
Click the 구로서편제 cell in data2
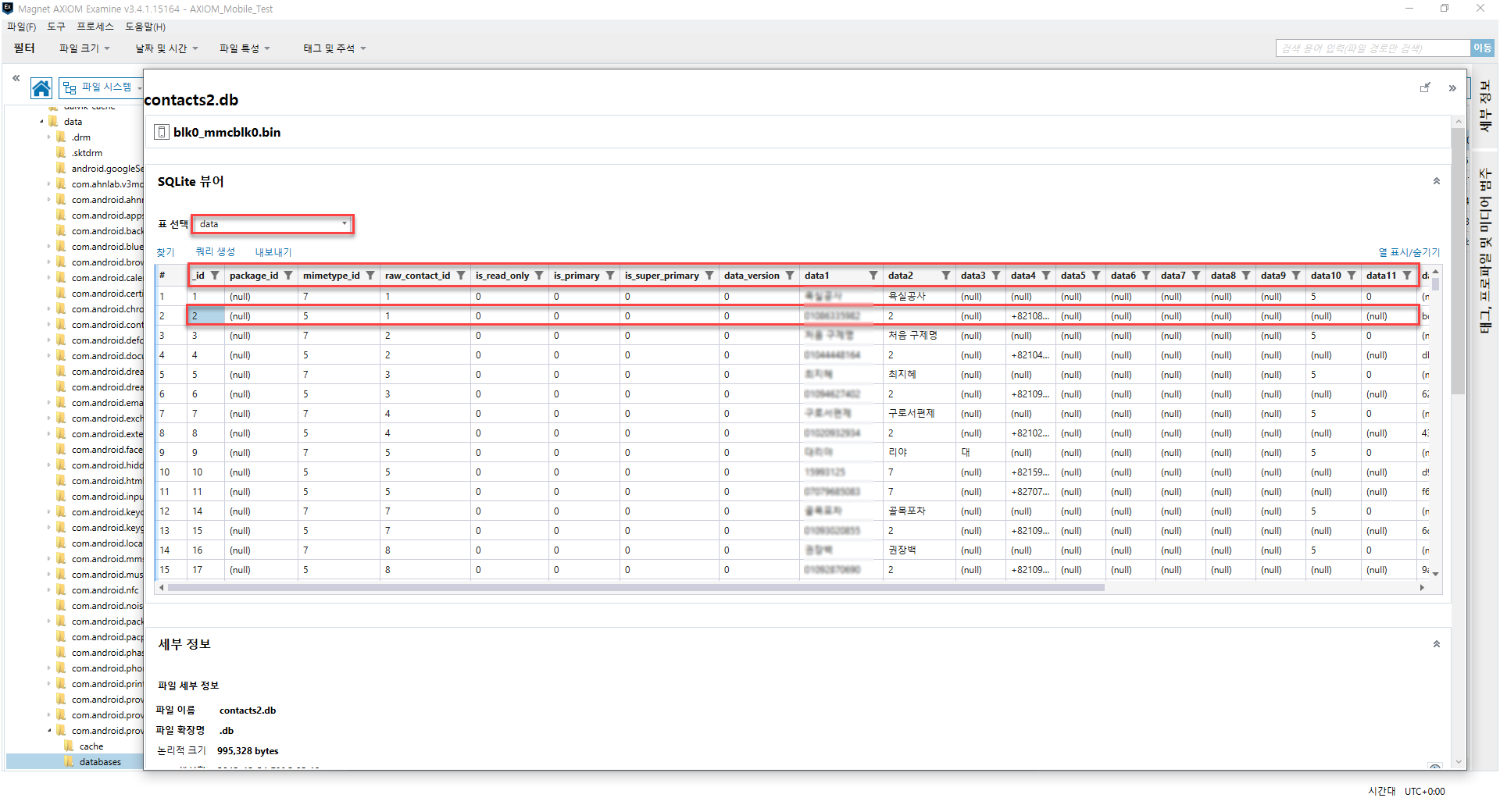pyautogui.click(x=919, y=414)
